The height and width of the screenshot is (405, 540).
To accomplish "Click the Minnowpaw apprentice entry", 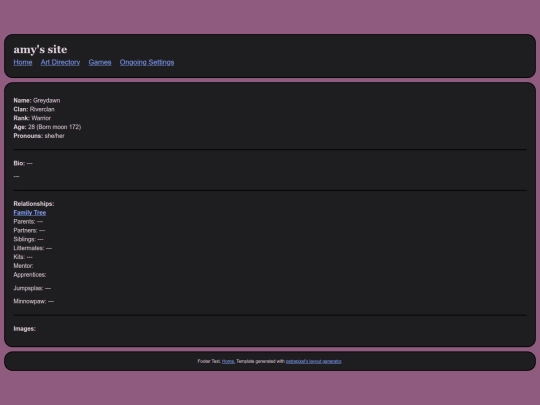I will pyautogui.click(x=34, y=301).
